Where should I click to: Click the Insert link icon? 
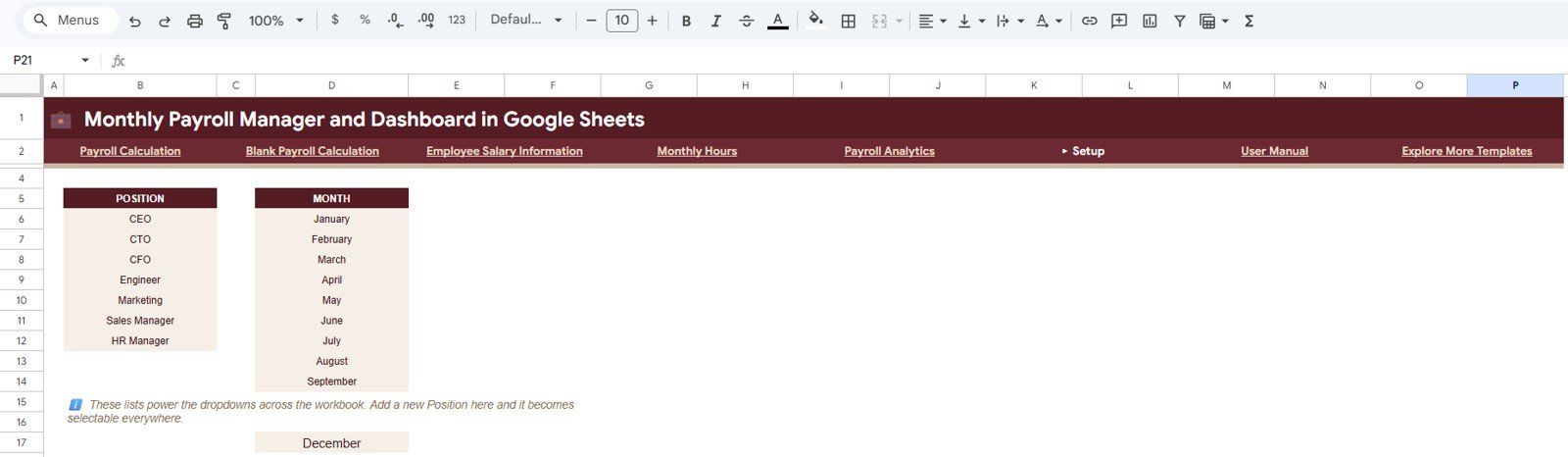[1089, 21]
